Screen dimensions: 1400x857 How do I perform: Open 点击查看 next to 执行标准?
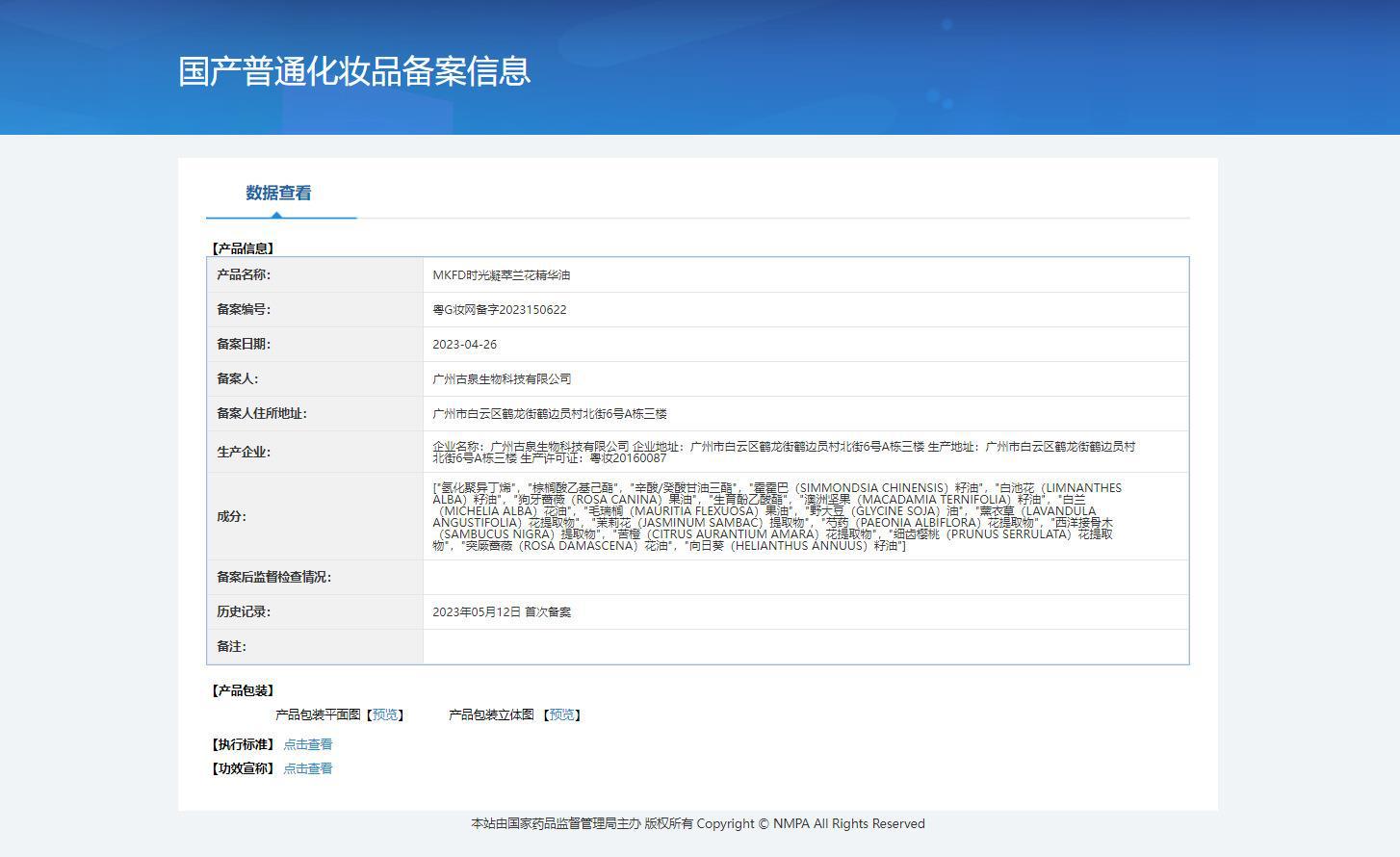(x=308, y=744)
